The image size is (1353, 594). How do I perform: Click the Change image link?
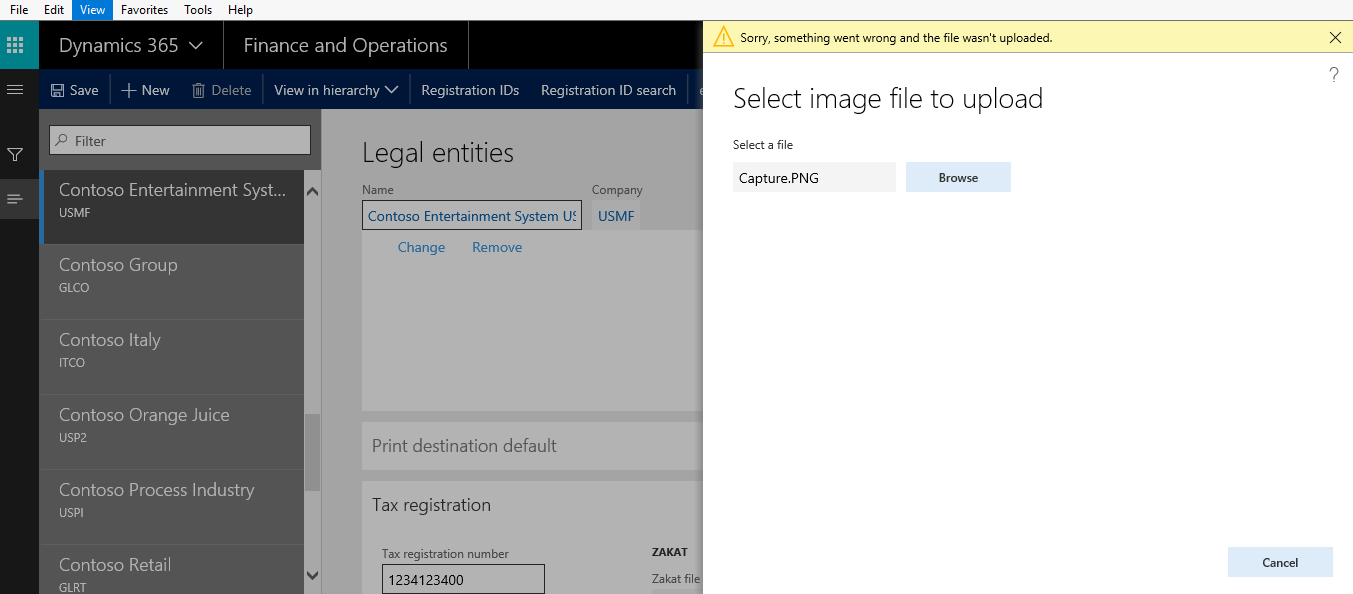pyautogui.click(x=421, y=247)
